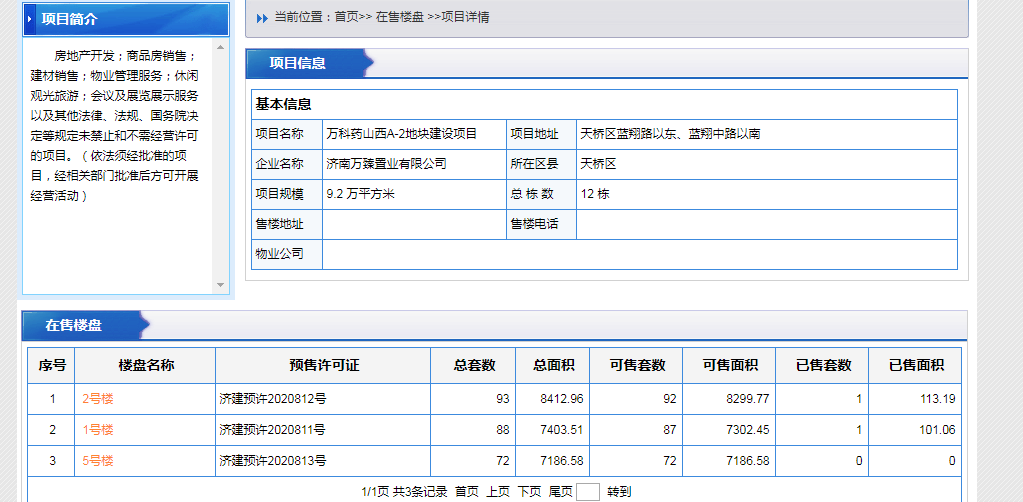The height and width of the screenshot is (502, 1023).
Task: Open the 1号楼 building link
Action: (98, 430)
